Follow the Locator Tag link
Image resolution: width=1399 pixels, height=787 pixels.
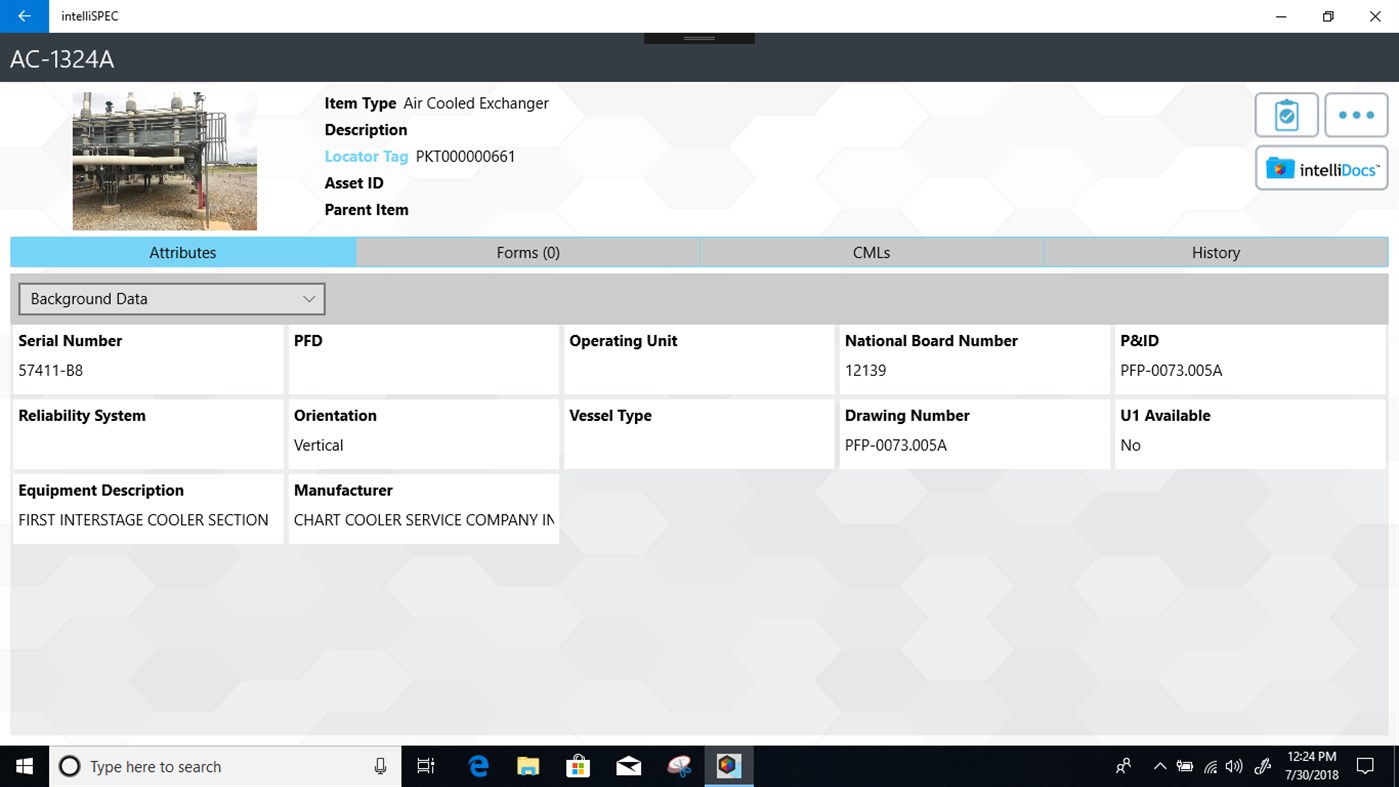pos(366,156)
